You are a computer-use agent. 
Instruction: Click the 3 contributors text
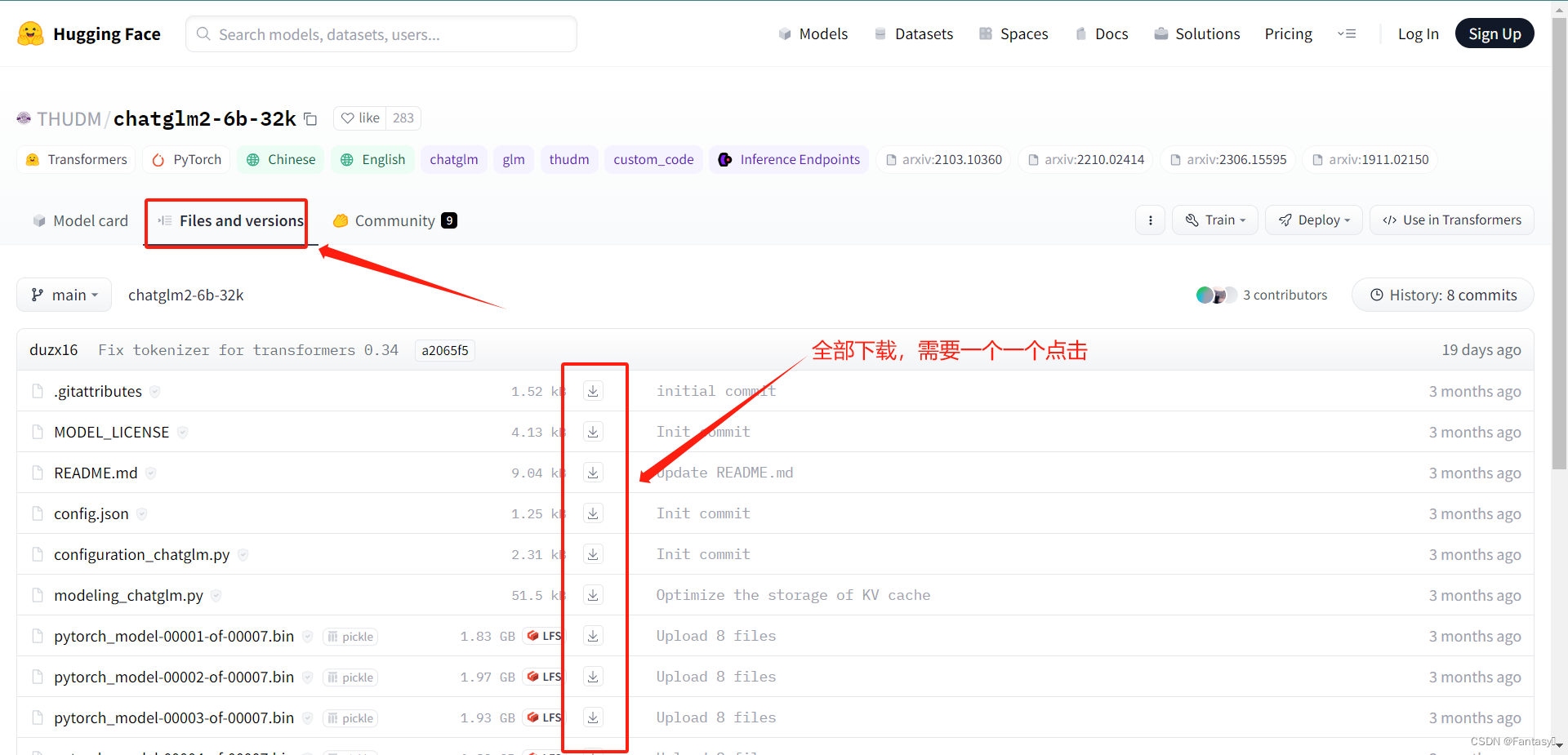tap(1285, 295)
